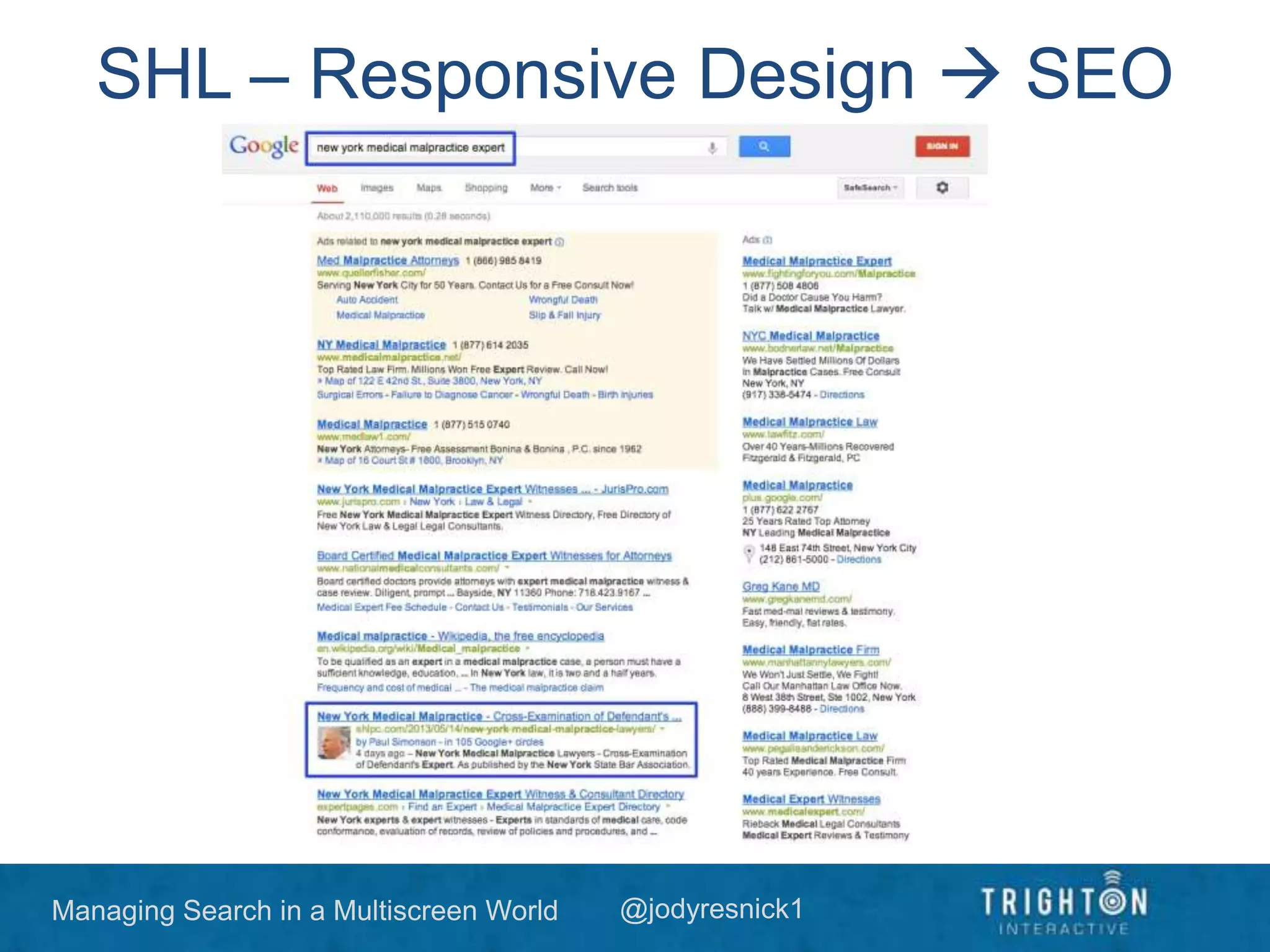Click the 'by Paul Simonson' author link
This screenshot has height=952, width=1270.
tap(396, 742)
